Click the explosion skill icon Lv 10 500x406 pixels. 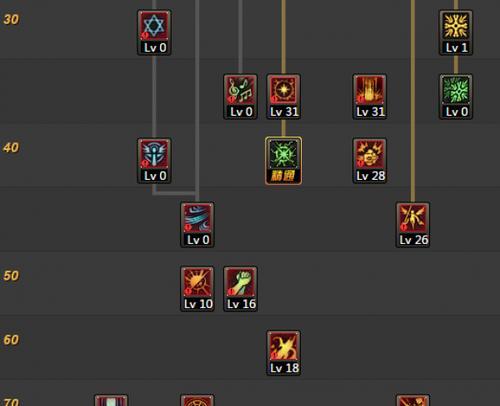click(197, 289)
